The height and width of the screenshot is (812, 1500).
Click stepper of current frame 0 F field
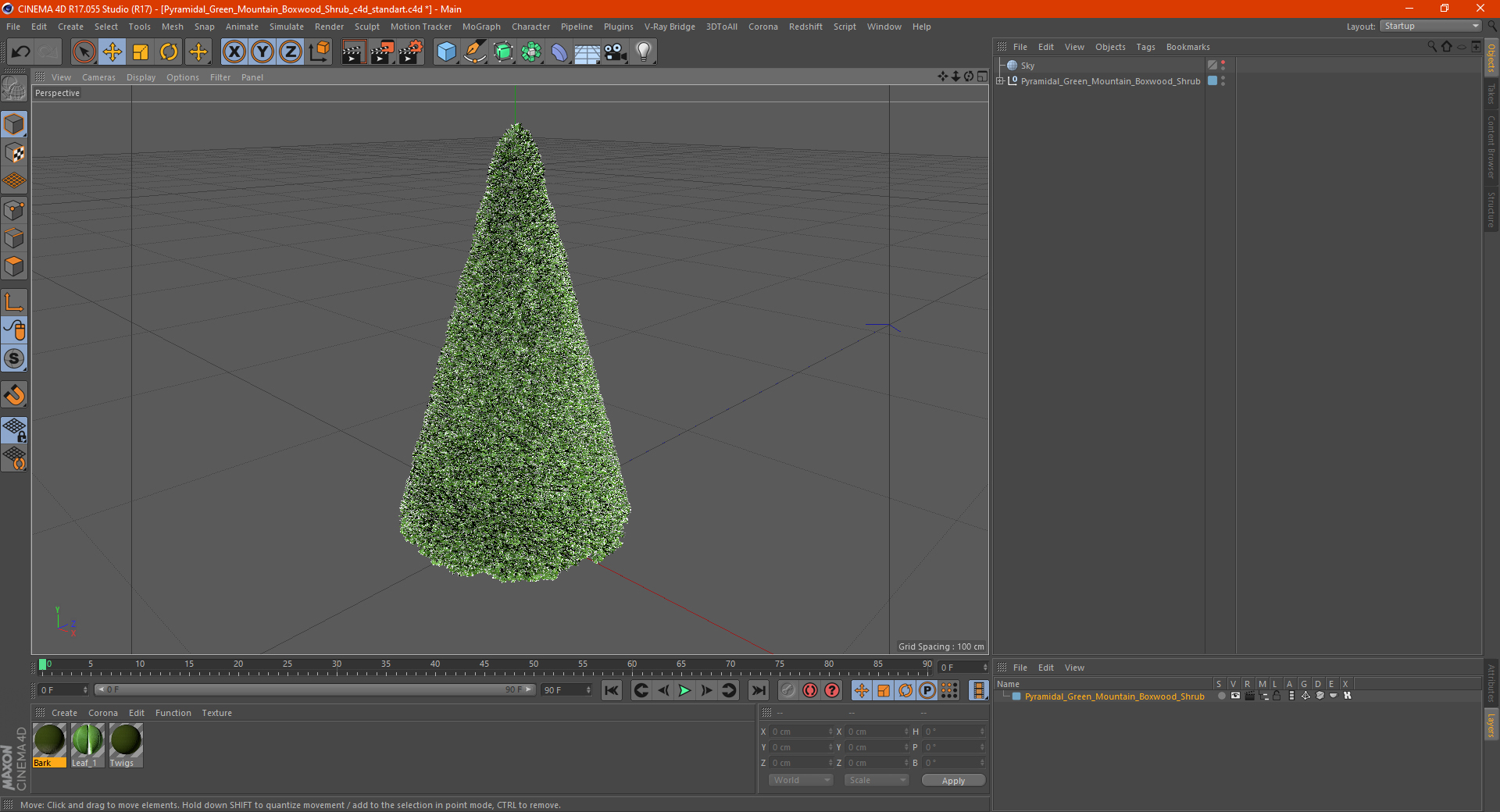coord(85,690)
